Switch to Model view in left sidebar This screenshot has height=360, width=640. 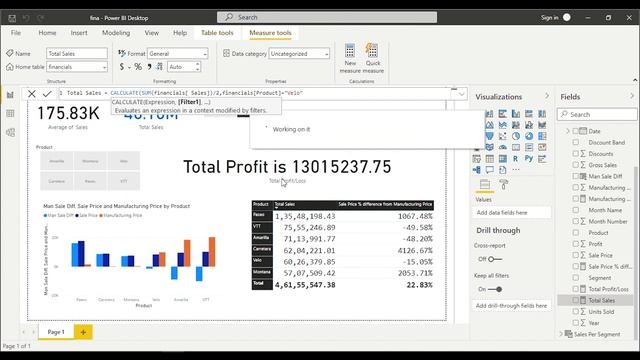tap(10, 132)
